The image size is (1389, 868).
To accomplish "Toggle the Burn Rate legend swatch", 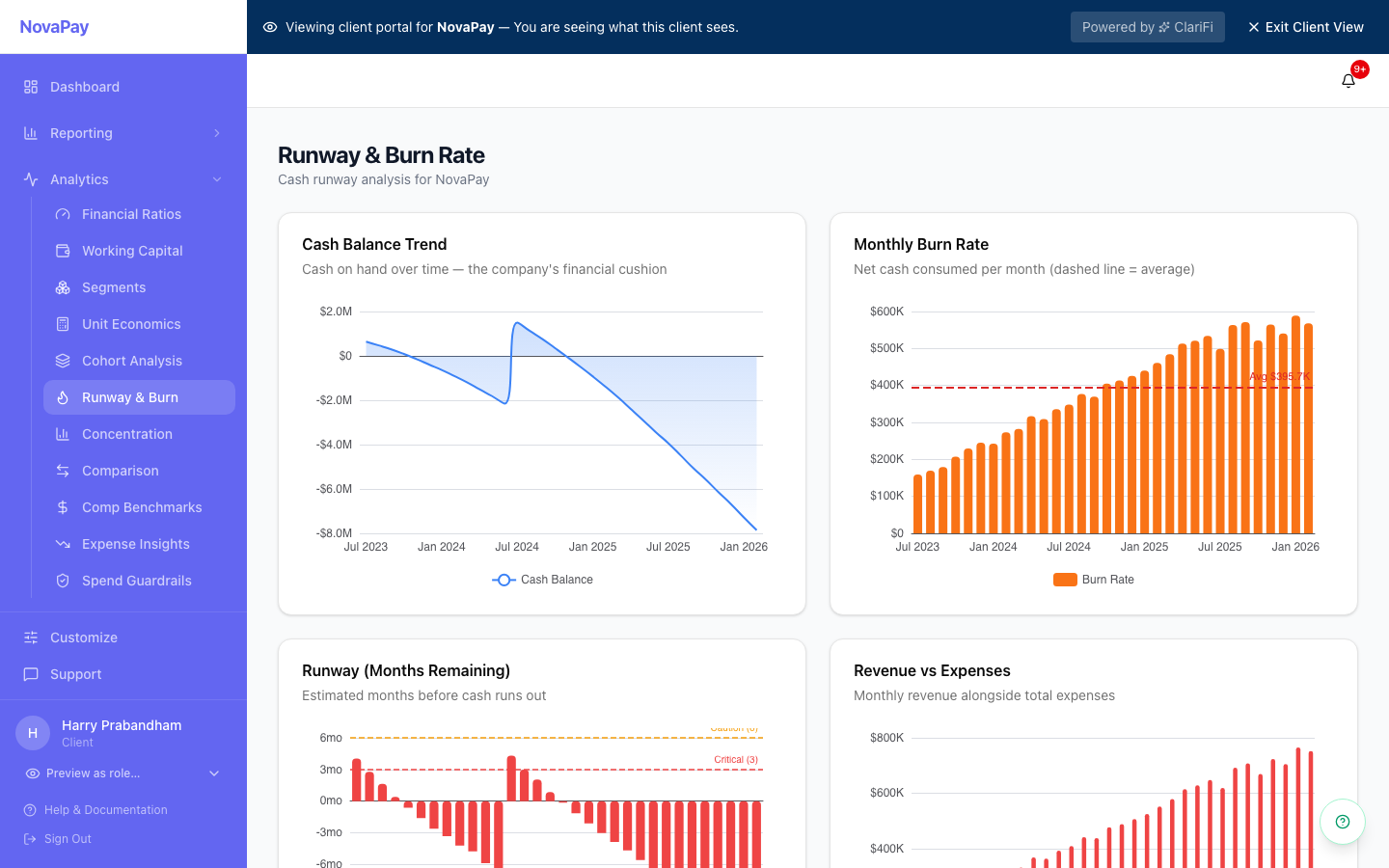I will pyautogui.click(x=1065, y=579).
